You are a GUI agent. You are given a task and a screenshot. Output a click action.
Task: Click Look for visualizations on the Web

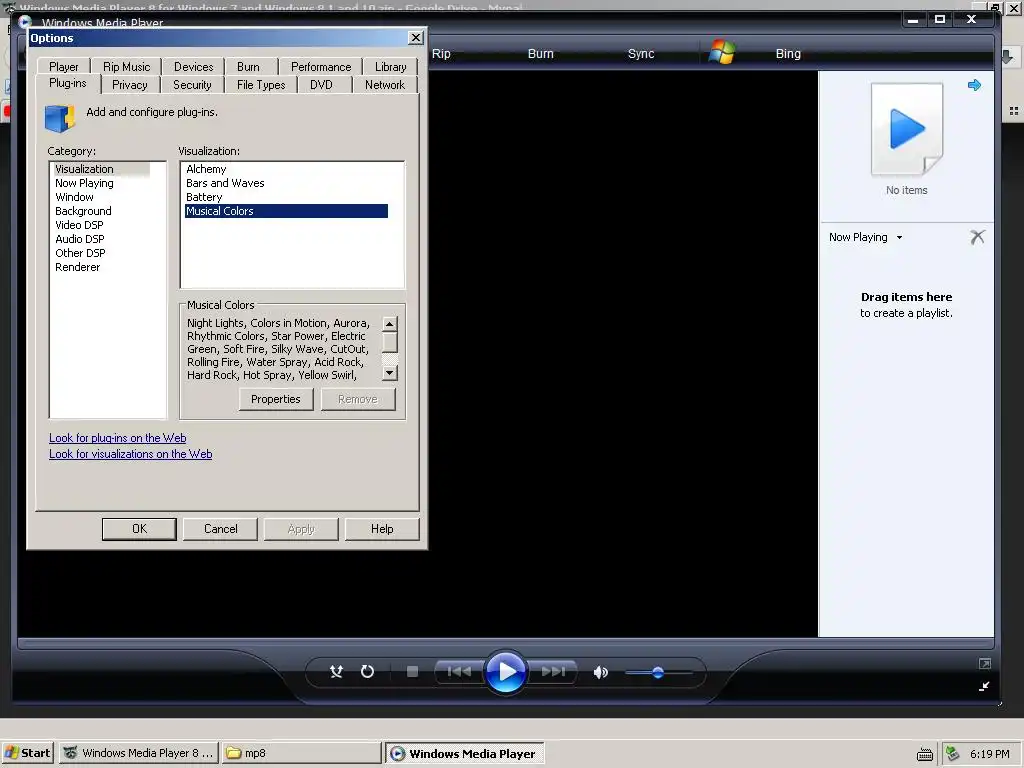[131, 454]
